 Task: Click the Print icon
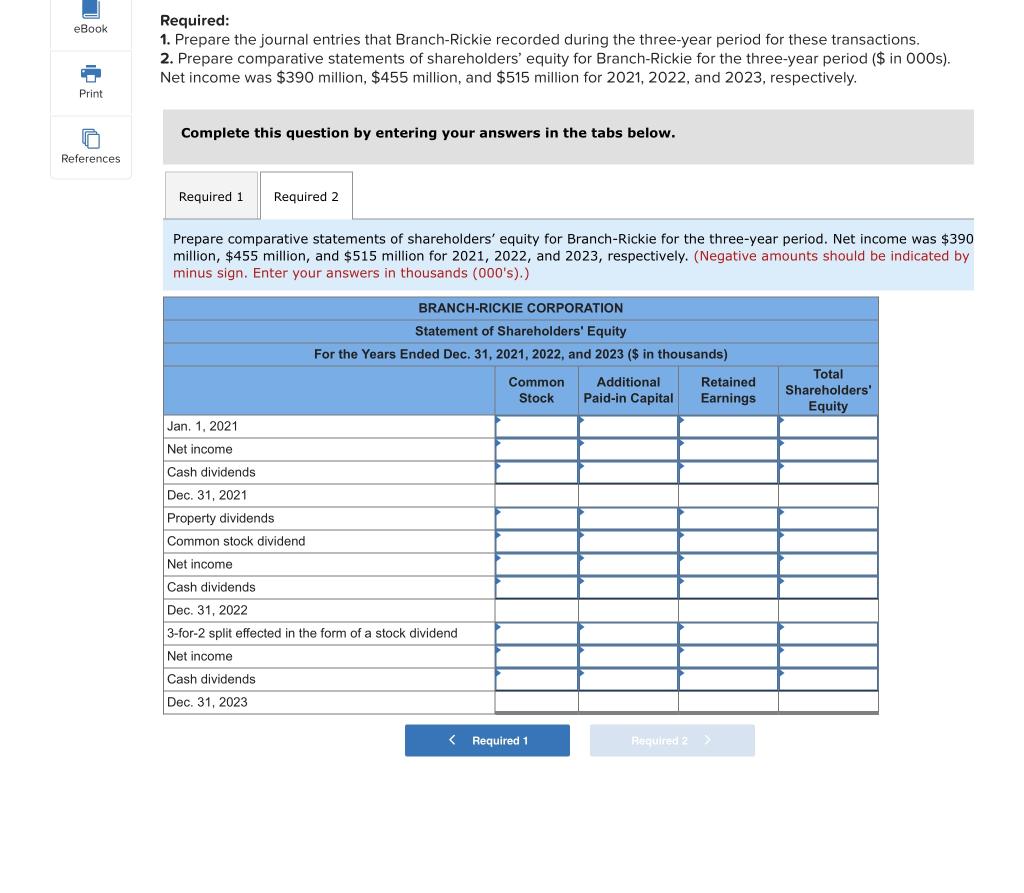90,82
